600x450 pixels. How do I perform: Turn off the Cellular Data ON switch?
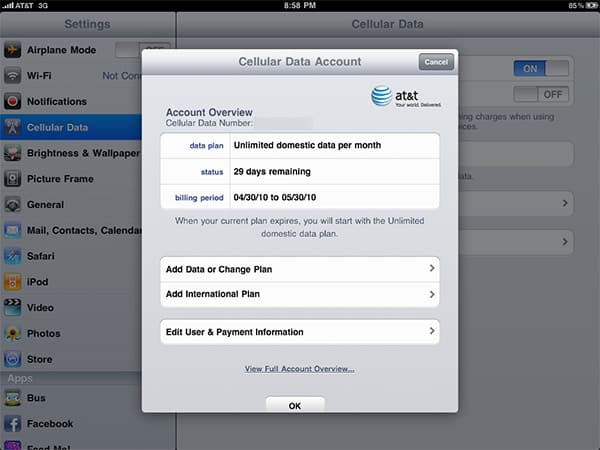pyautogui.click(x=541, y=68)
